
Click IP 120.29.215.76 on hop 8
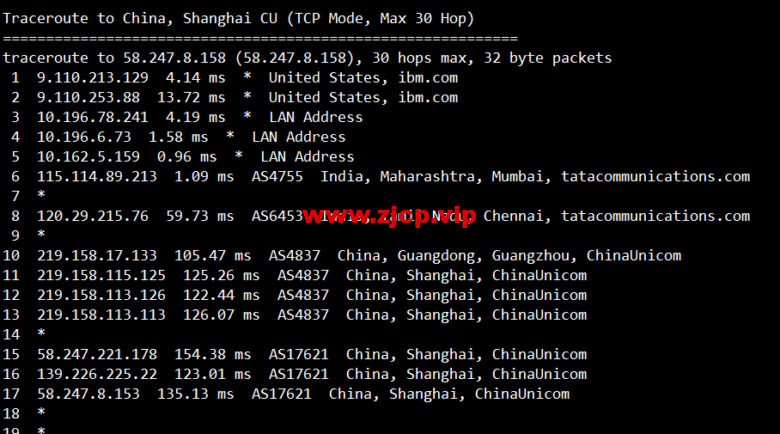(x=93, y=216)
